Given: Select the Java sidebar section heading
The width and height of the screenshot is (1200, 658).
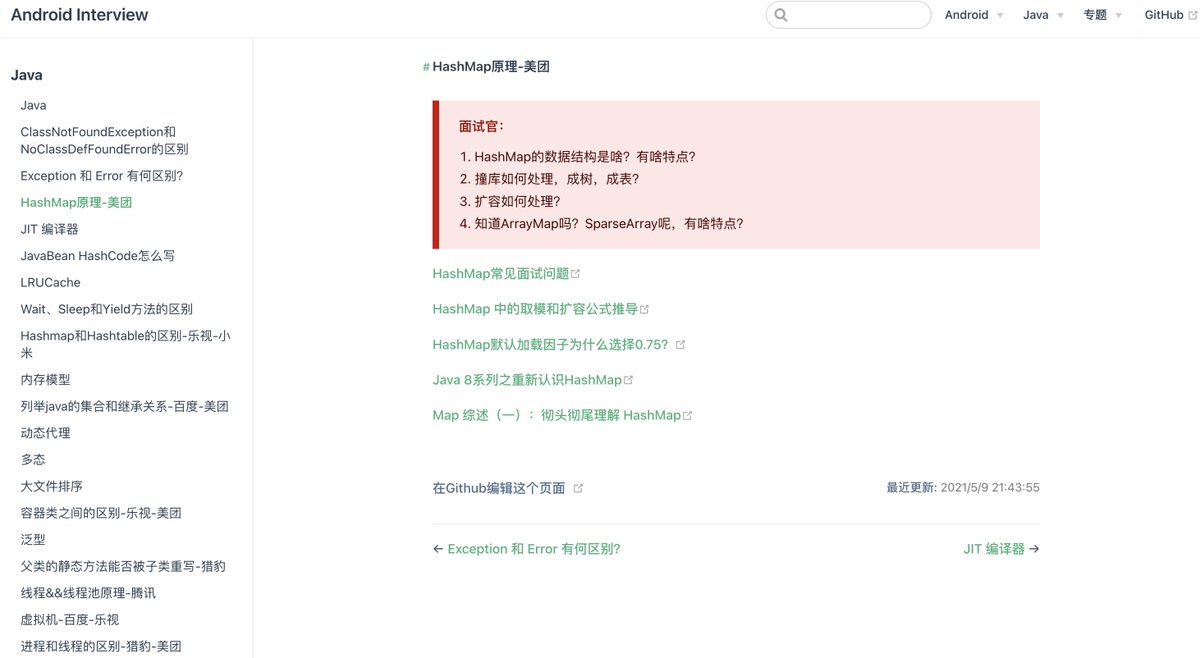Looking at the screenshot, I should (27, 75).
